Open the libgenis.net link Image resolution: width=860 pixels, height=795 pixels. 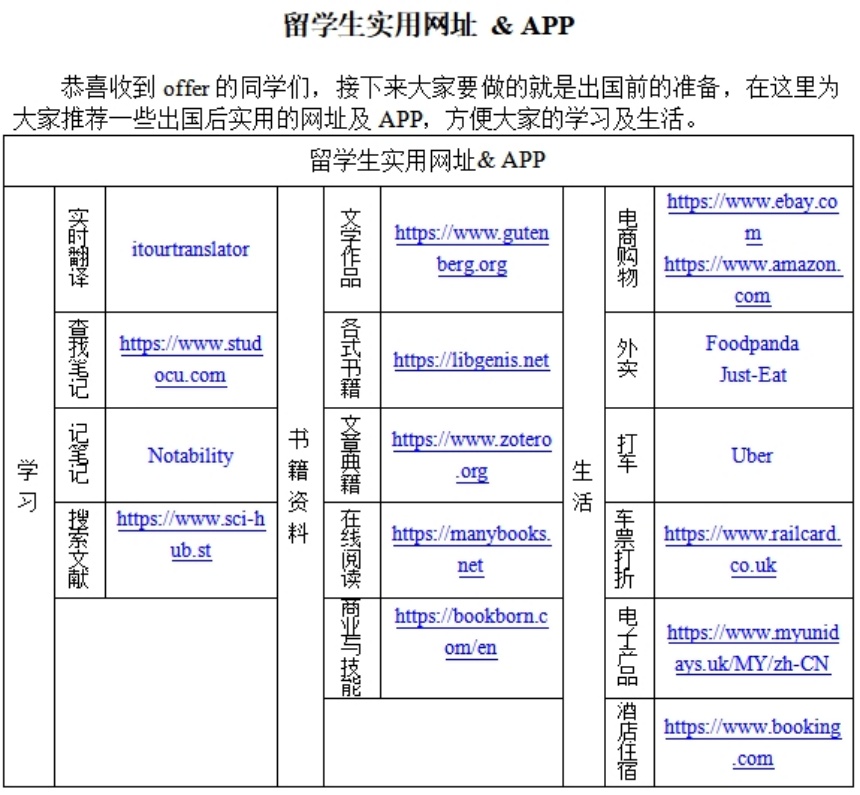pyautogui.click(x=471, y=361)
